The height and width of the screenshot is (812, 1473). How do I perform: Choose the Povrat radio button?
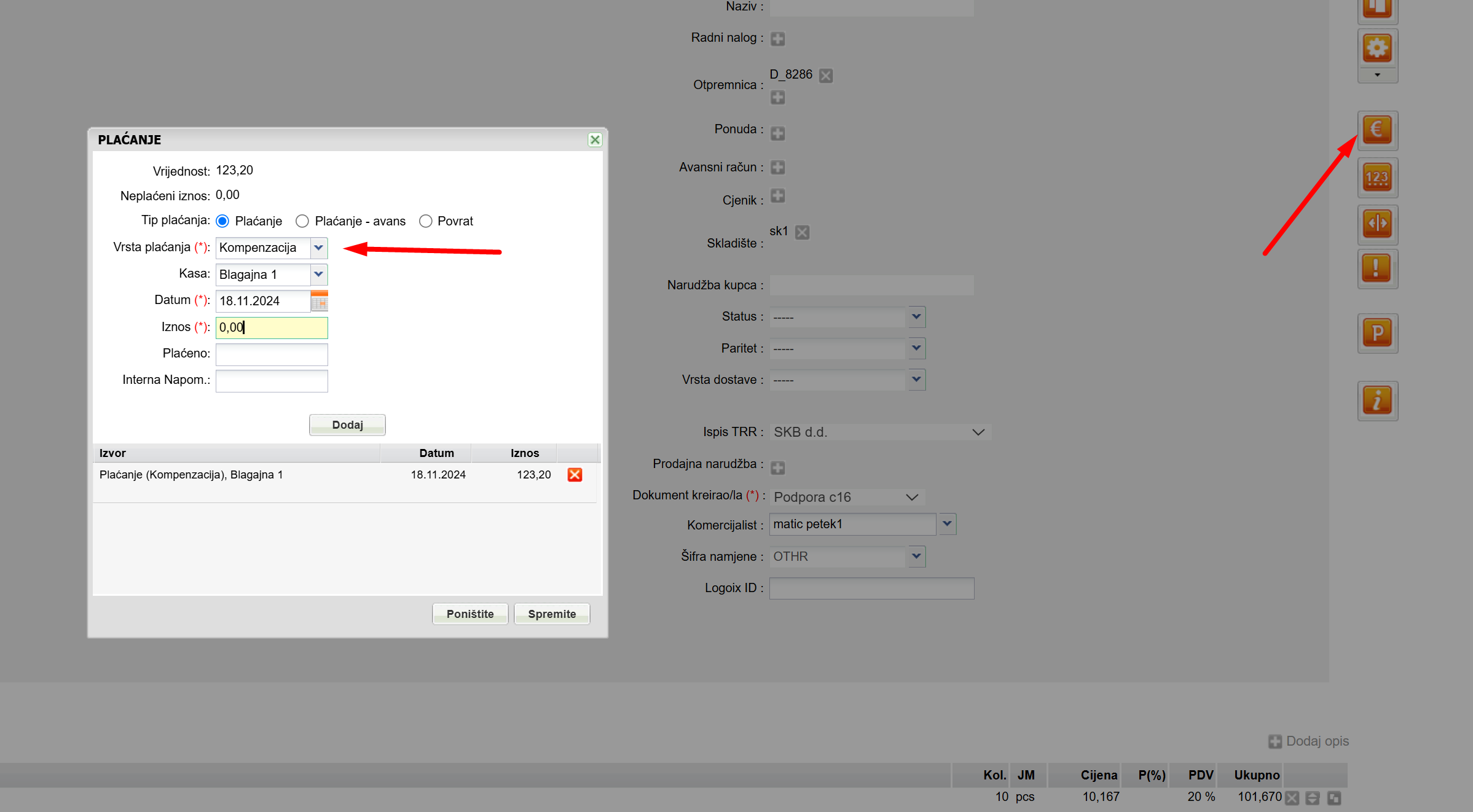tap(425, 221)
